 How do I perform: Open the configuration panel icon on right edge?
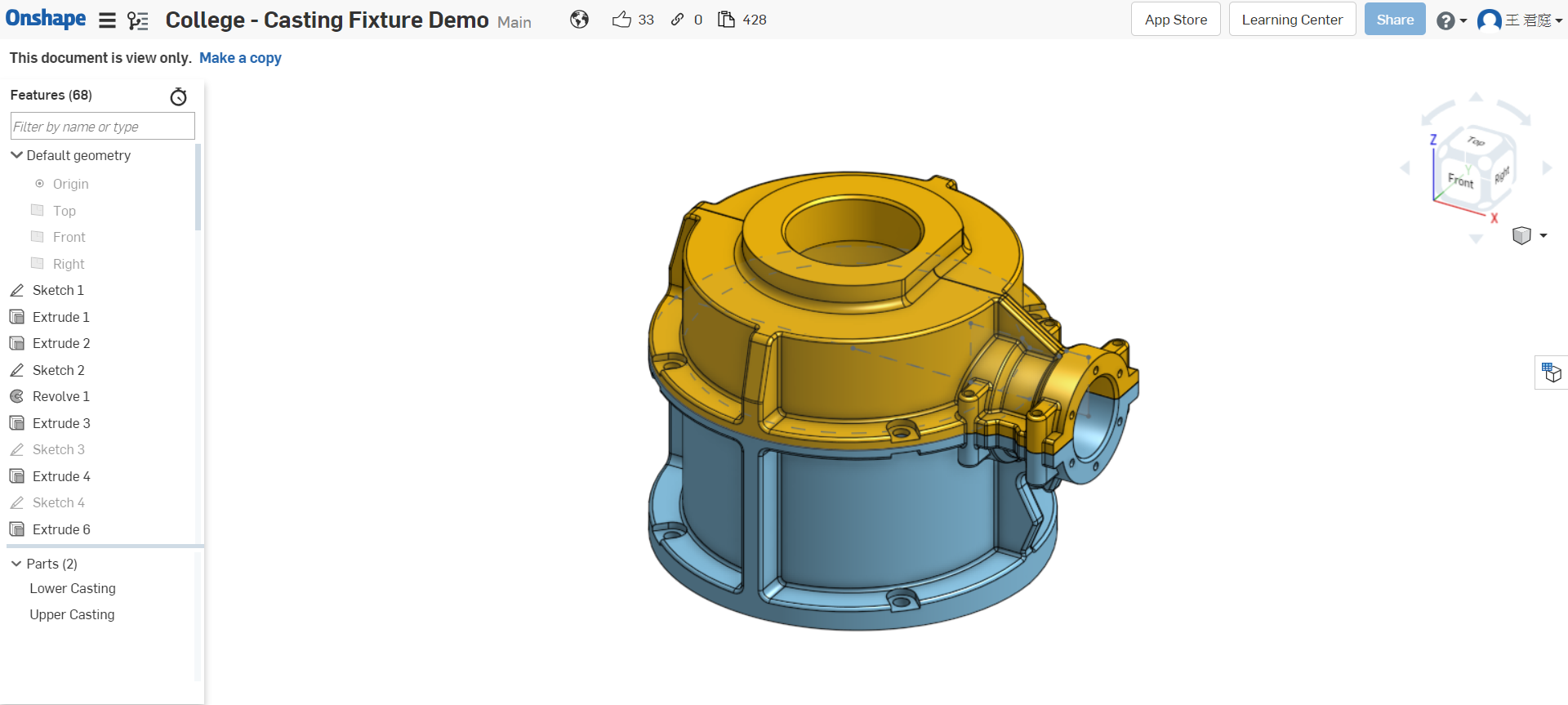(x=1551, y=373)
